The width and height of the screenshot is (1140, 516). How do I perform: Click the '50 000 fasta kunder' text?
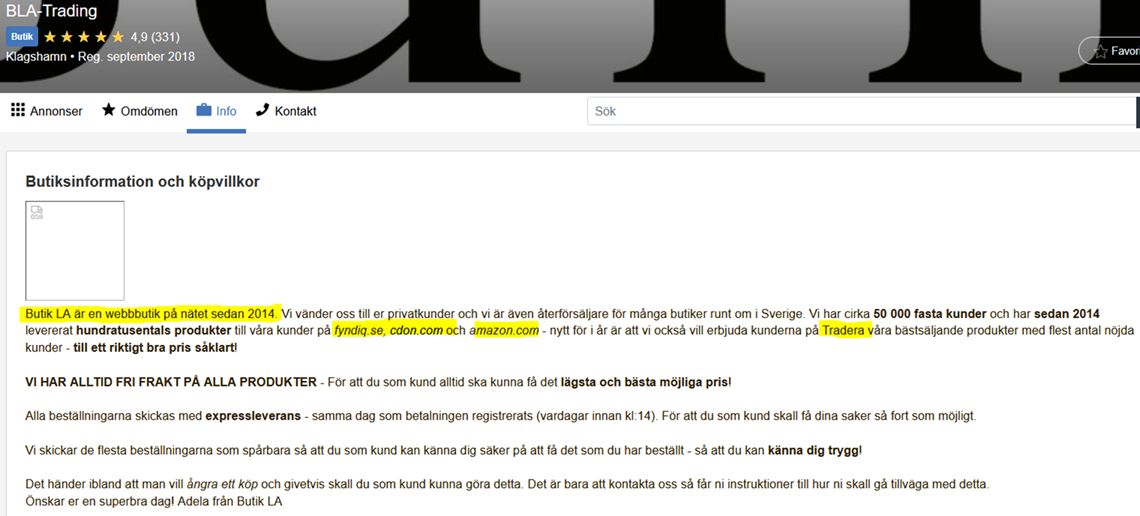[930, 314]
